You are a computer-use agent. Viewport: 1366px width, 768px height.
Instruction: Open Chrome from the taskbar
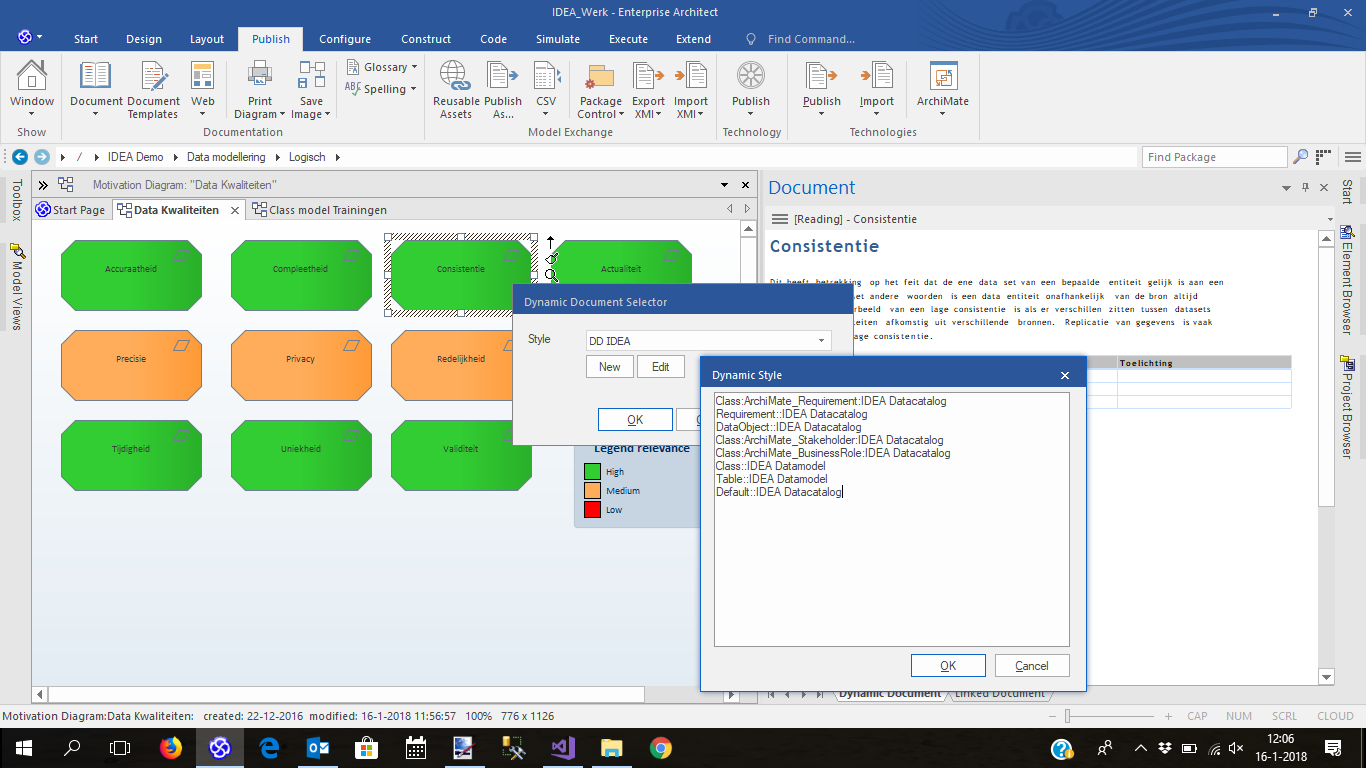(x=660, y=747)
